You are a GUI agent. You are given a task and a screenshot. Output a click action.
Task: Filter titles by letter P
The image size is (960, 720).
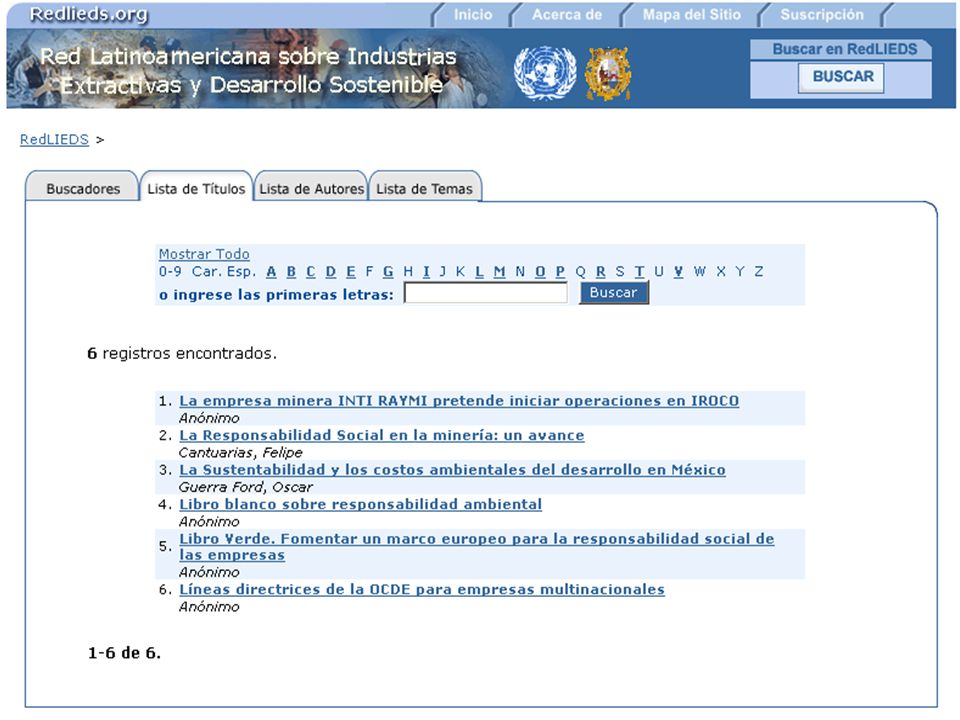coord(560,272)
